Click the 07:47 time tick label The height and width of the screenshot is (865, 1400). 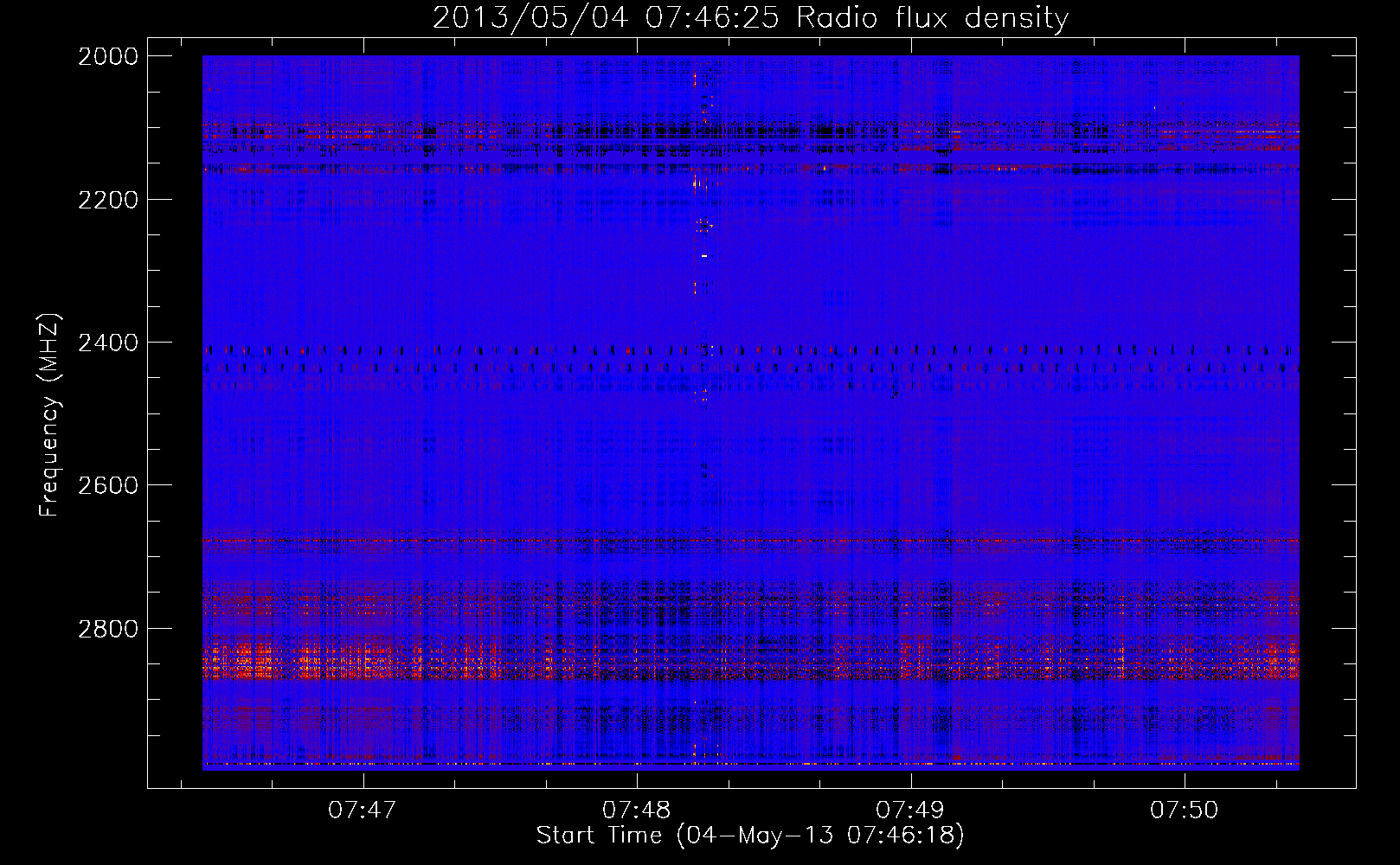(x=363, y=810)
